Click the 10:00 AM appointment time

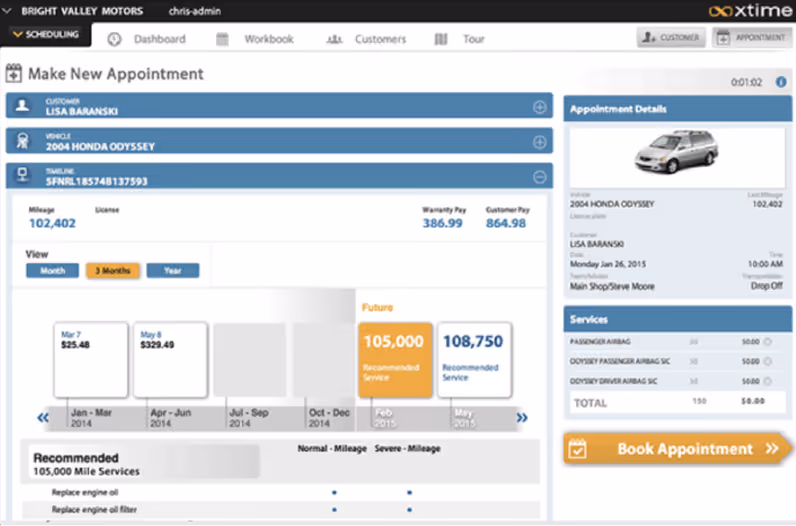pos(765,264)
